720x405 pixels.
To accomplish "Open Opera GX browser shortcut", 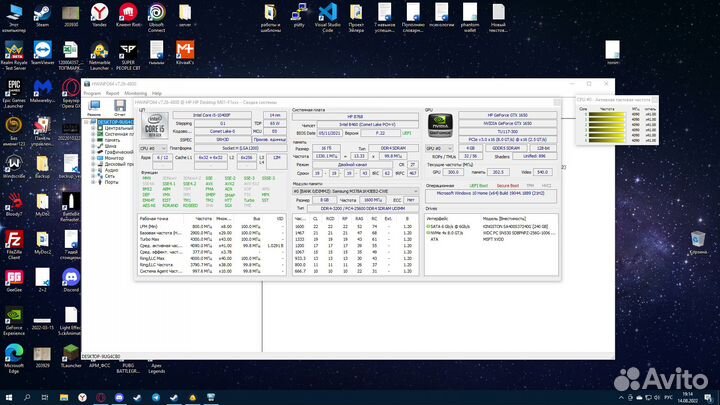I will click(71, 93).
